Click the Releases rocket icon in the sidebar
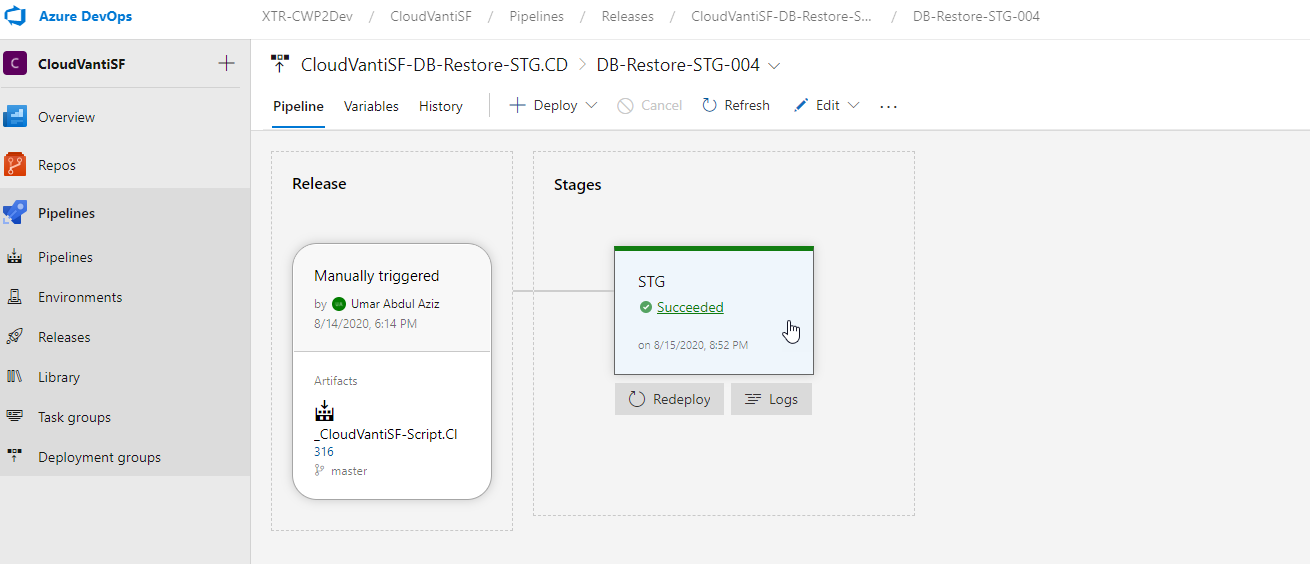The image size is (1310, 564). 15,337
